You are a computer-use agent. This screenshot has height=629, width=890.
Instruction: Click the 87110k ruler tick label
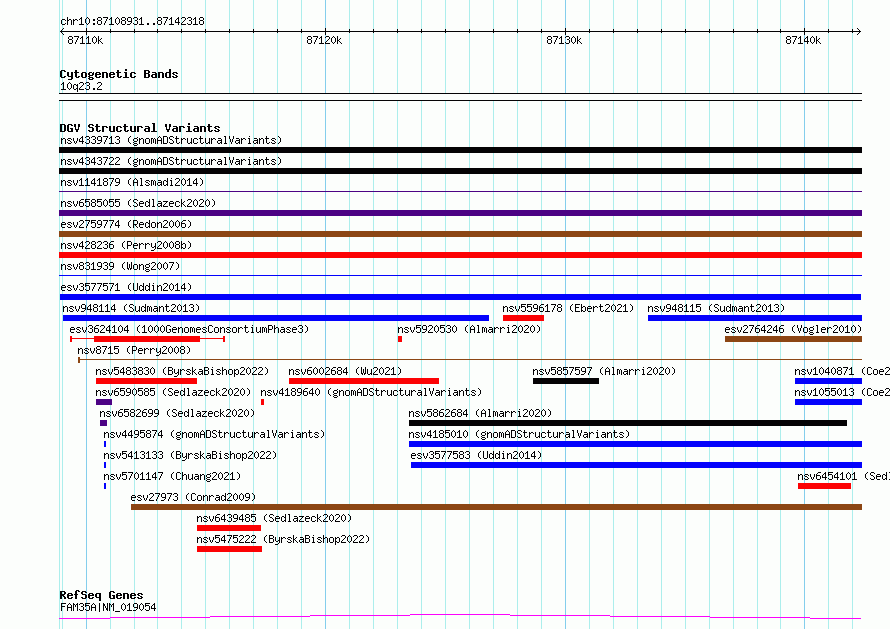[x=85, y=40]
